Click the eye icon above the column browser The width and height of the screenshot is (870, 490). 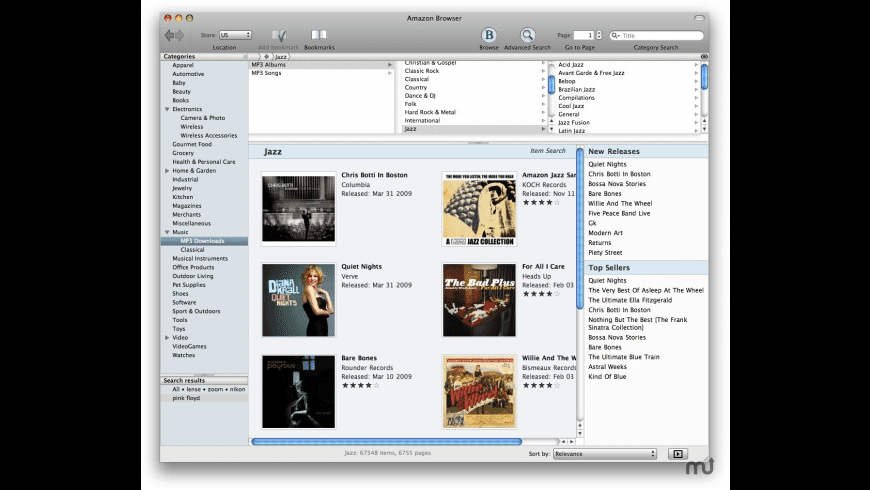tap(704, 57)
